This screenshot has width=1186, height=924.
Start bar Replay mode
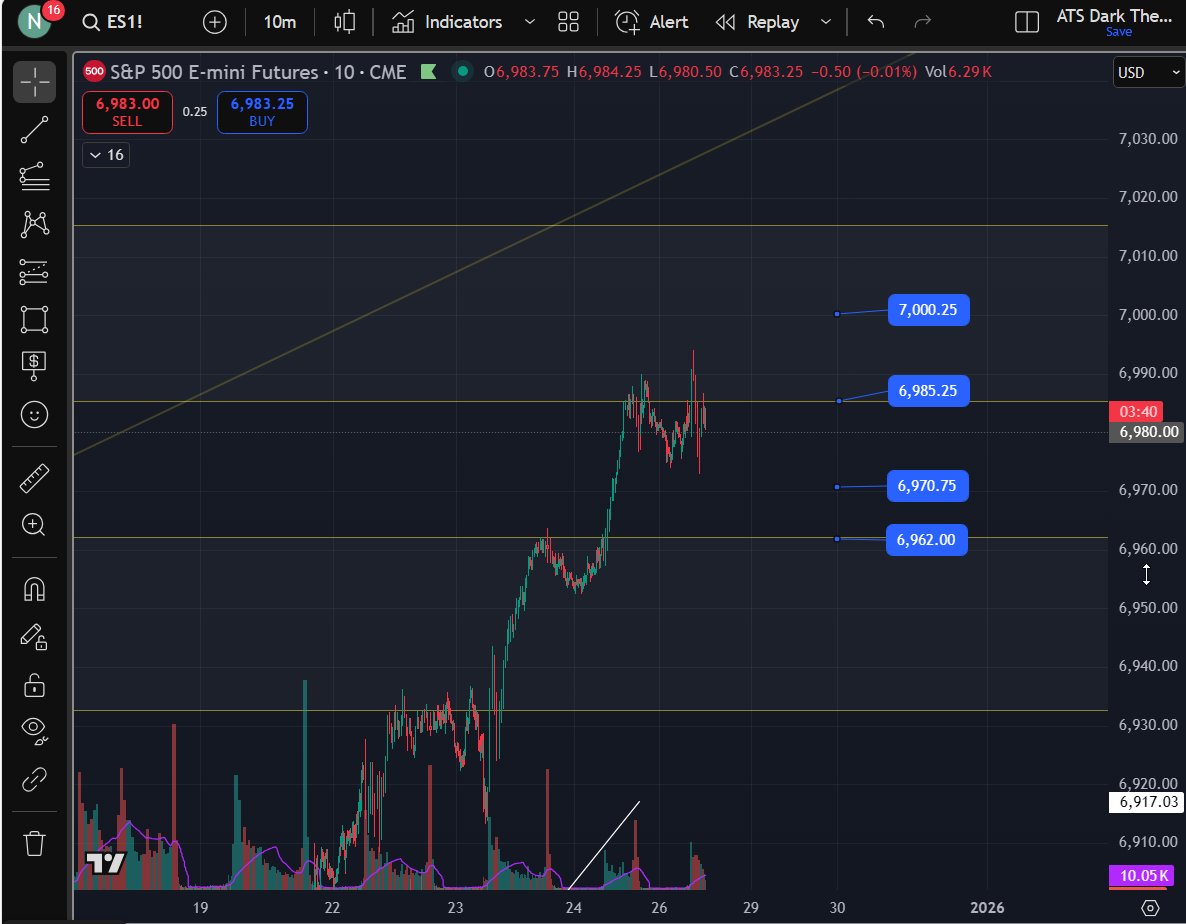pyautogui.click(x=758, y=22)
